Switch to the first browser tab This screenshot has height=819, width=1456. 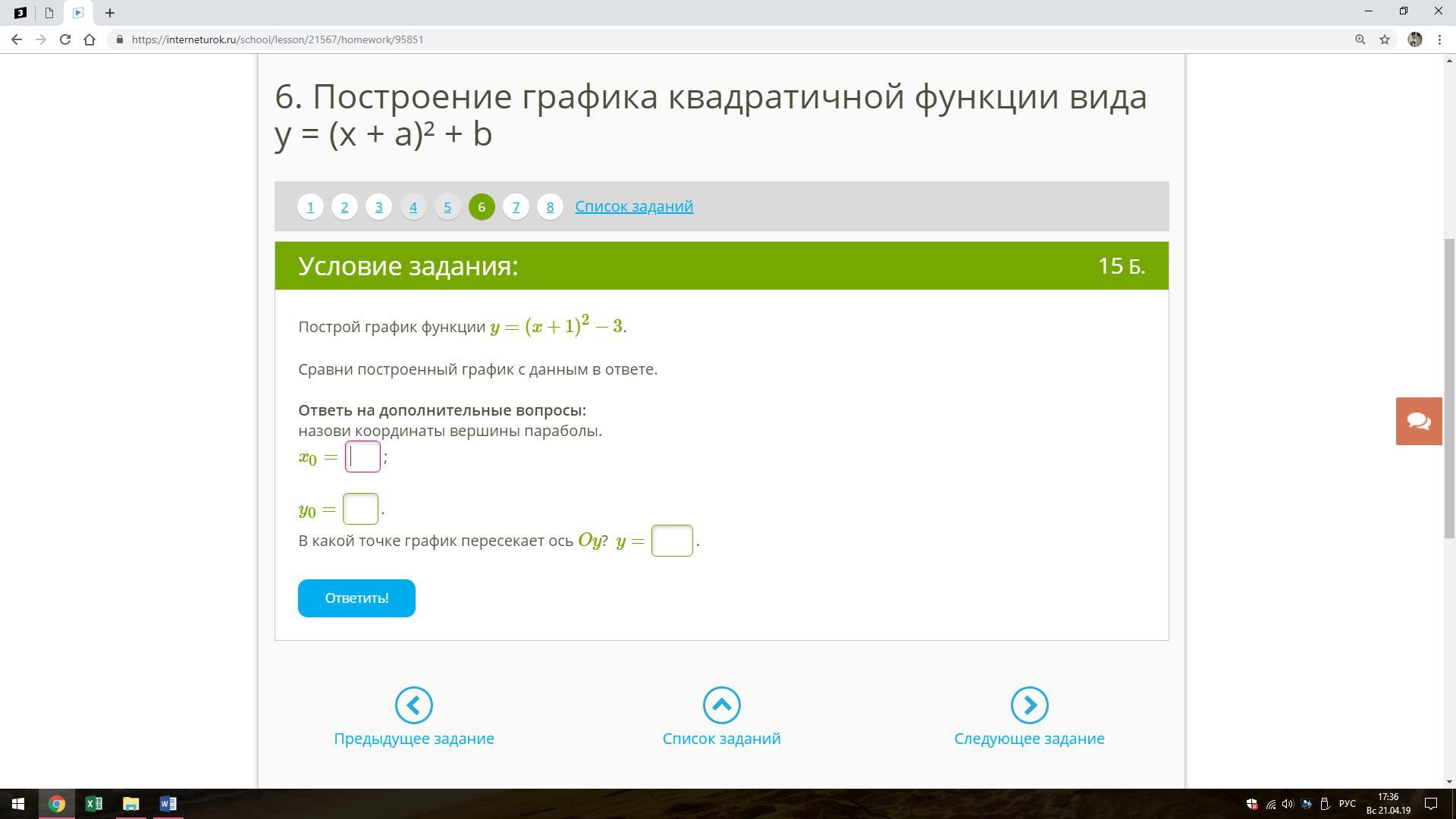[x=20, y=13]
